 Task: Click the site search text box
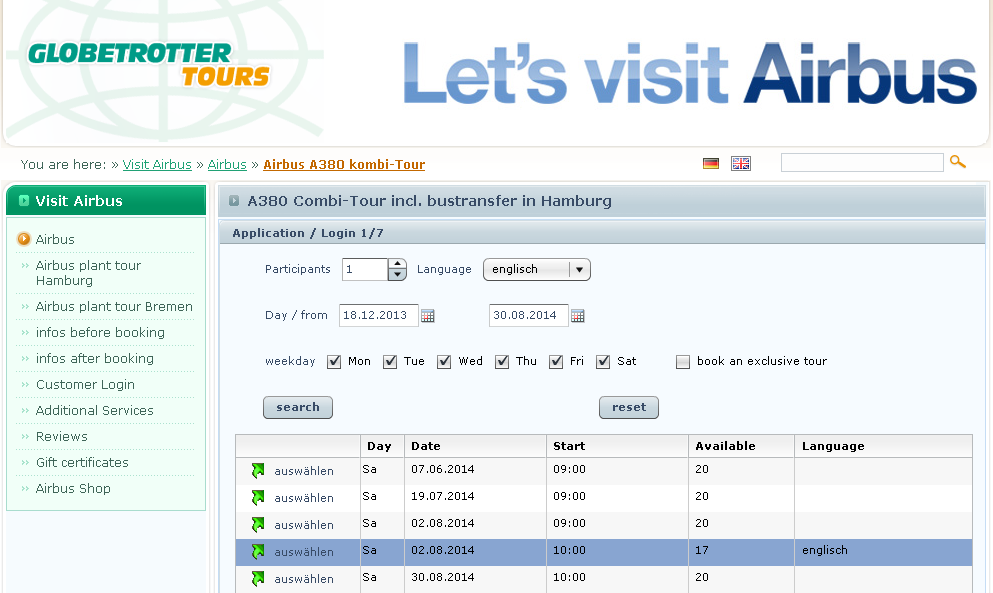[x=862, y=163]
